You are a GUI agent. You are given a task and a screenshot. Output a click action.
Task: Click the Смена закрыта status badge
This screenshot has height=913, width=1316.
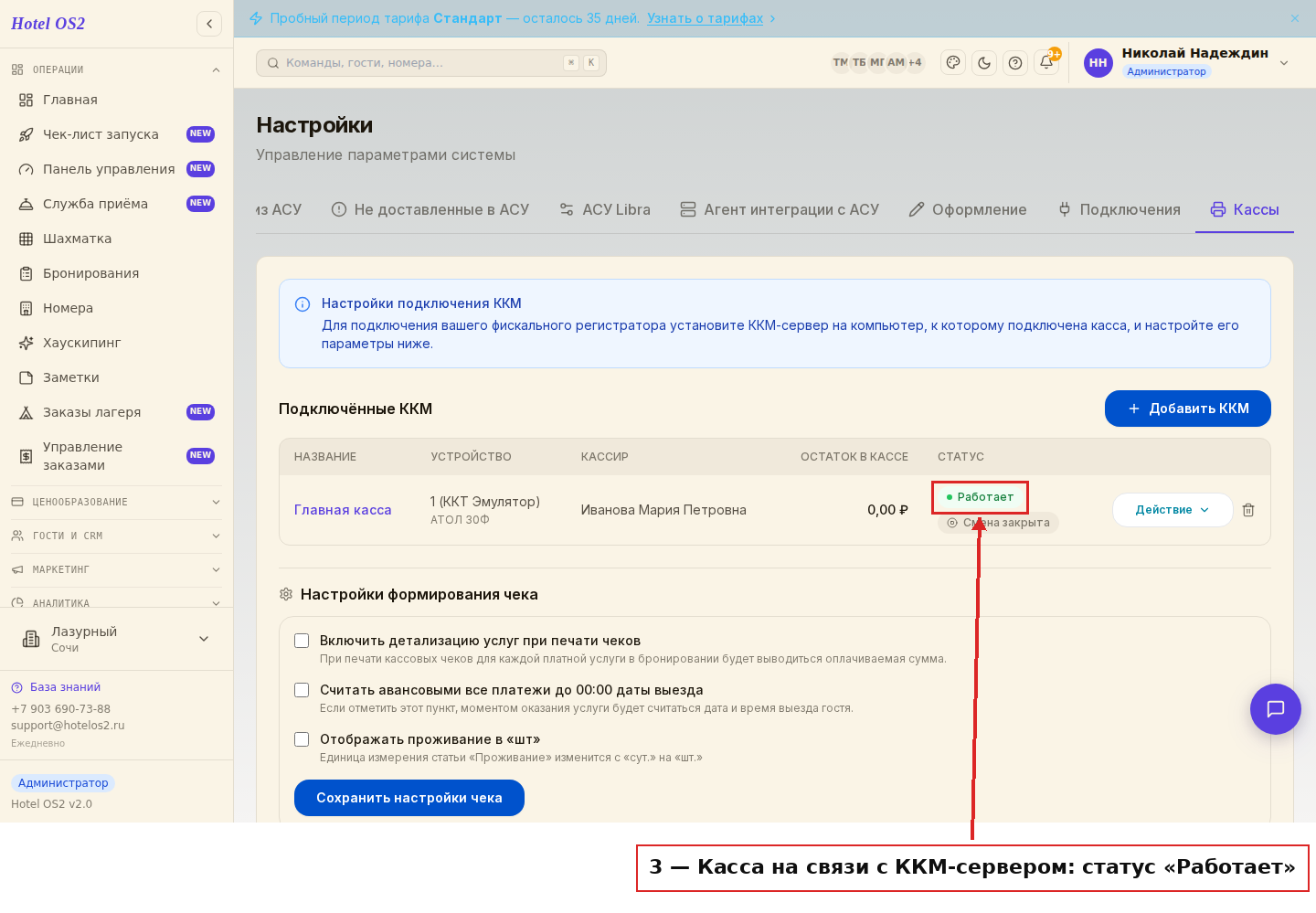click(x=998, y=523)
